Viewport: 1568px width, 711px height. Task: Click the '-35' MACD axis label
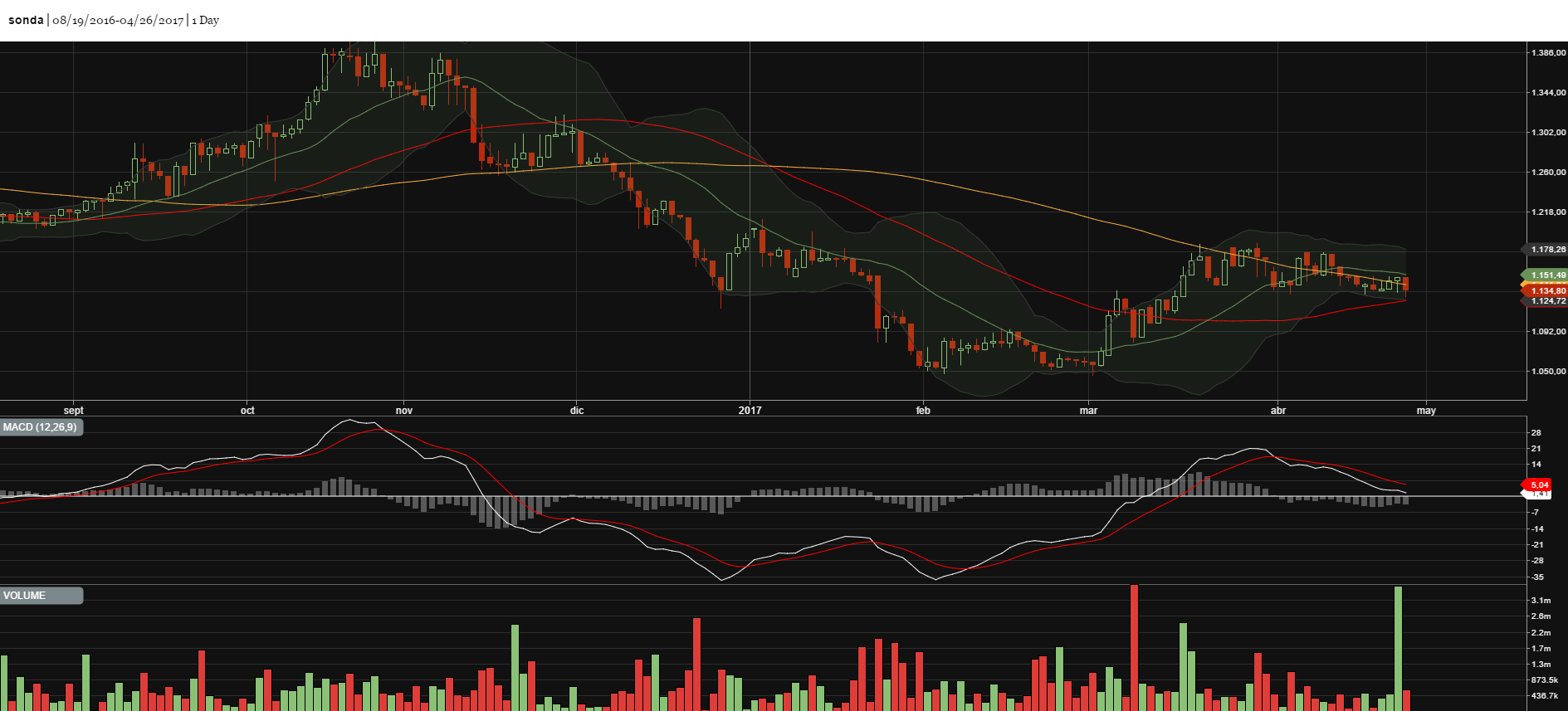tap(1537, 577)
